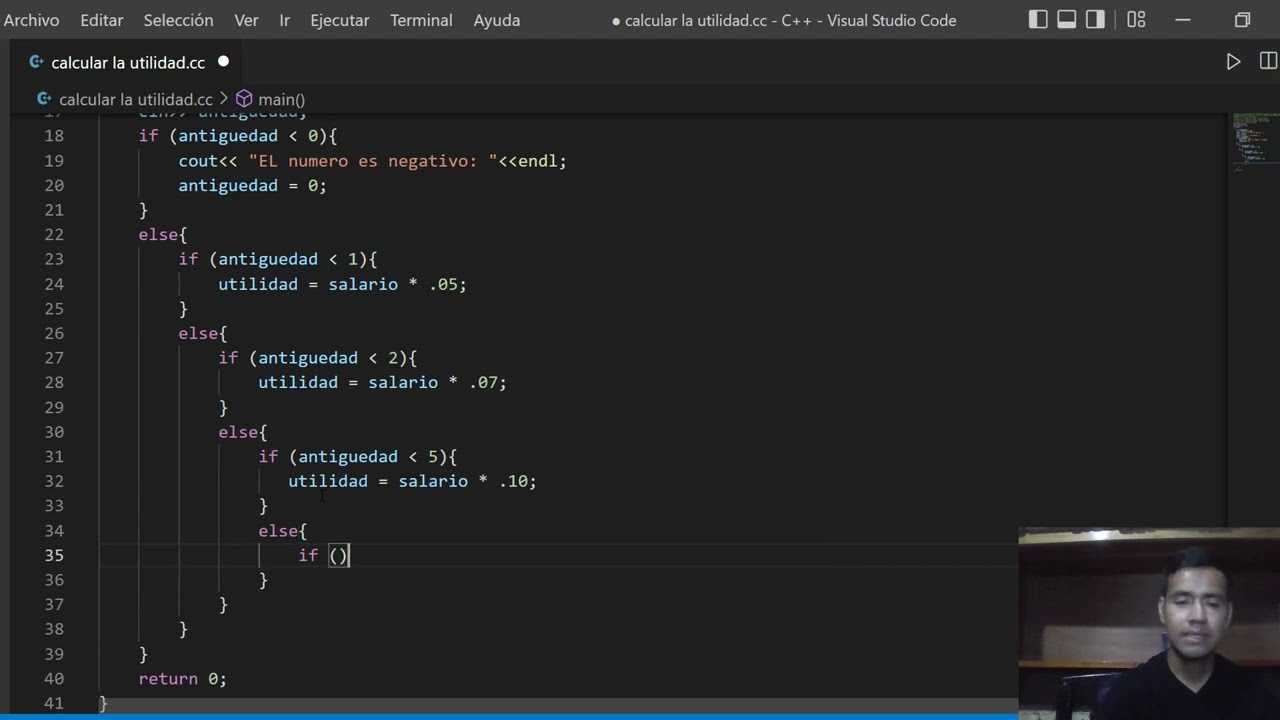The image size is (1280, 720).
Task: Click the C++ file icon in the tab
Action: tap(36, 62)
